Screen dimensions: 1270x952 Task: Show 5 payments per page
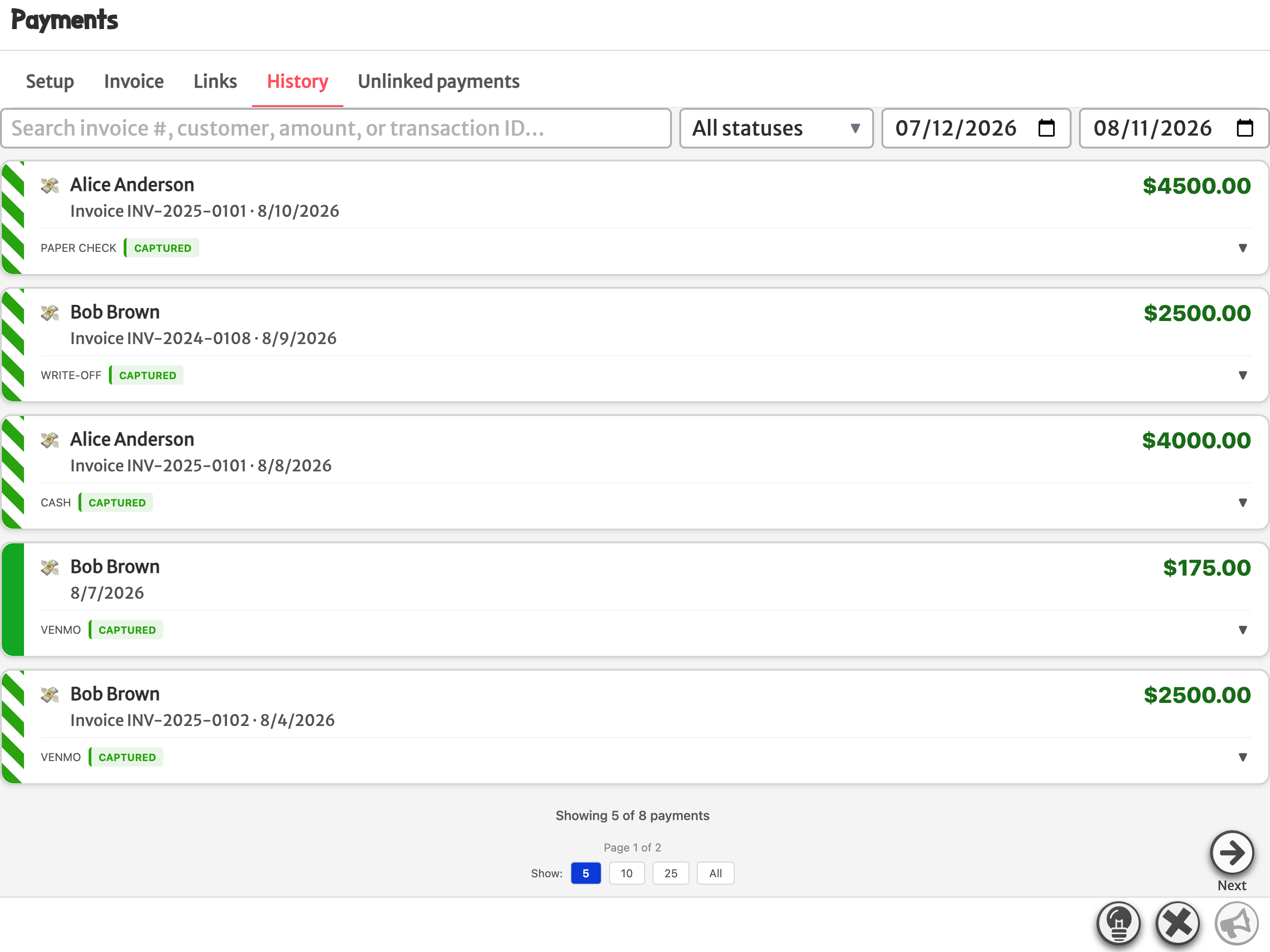[x=586, y=874]
